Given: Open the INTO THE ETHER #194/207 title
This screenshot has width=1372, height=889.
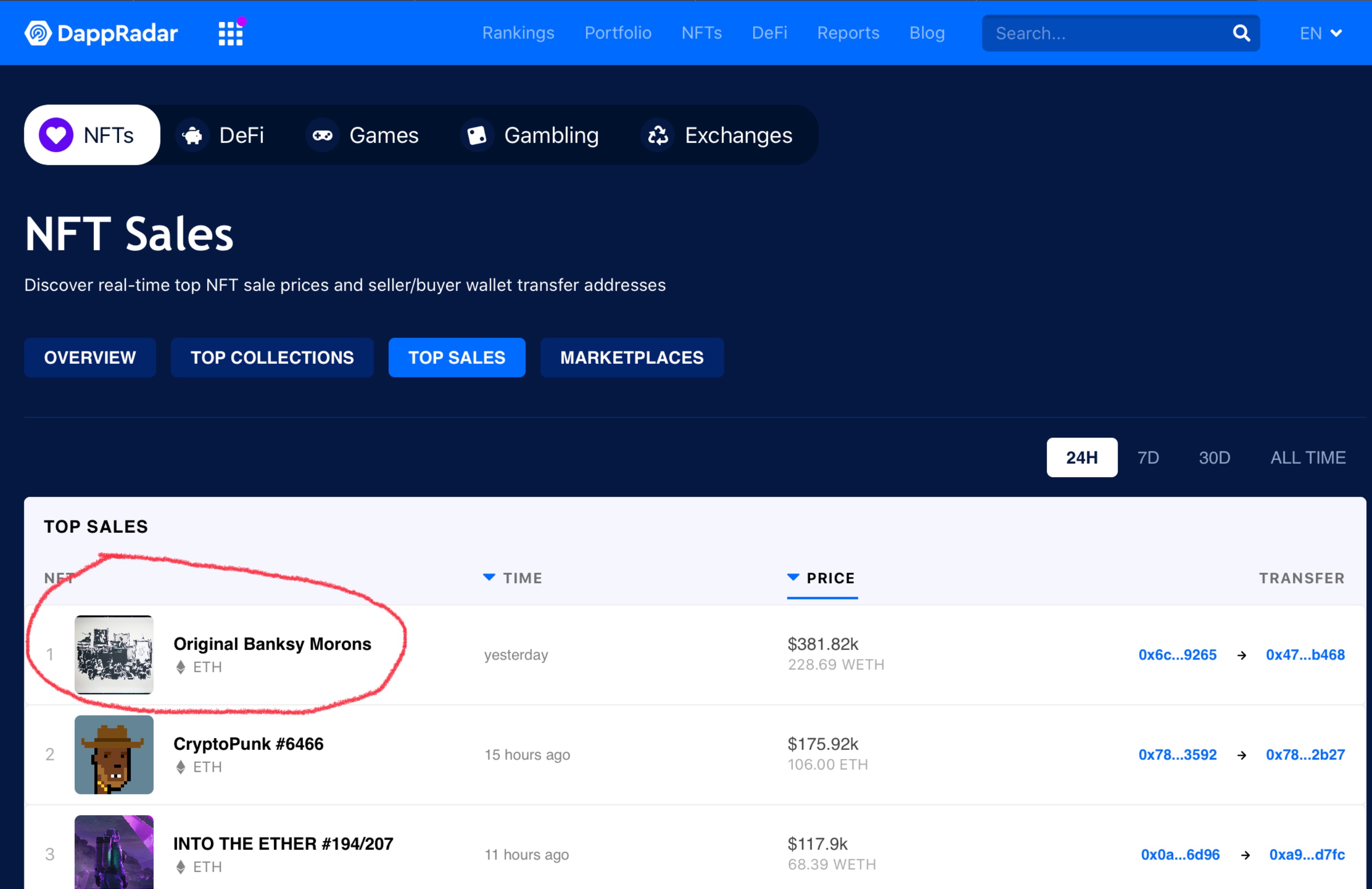Looking at the screenshot, I should (x=283, y=843).
